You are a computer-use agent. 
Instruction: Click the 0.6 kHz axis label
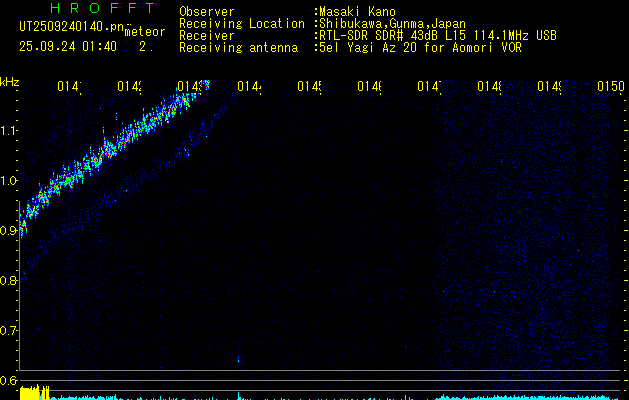[x=8, y=380]
